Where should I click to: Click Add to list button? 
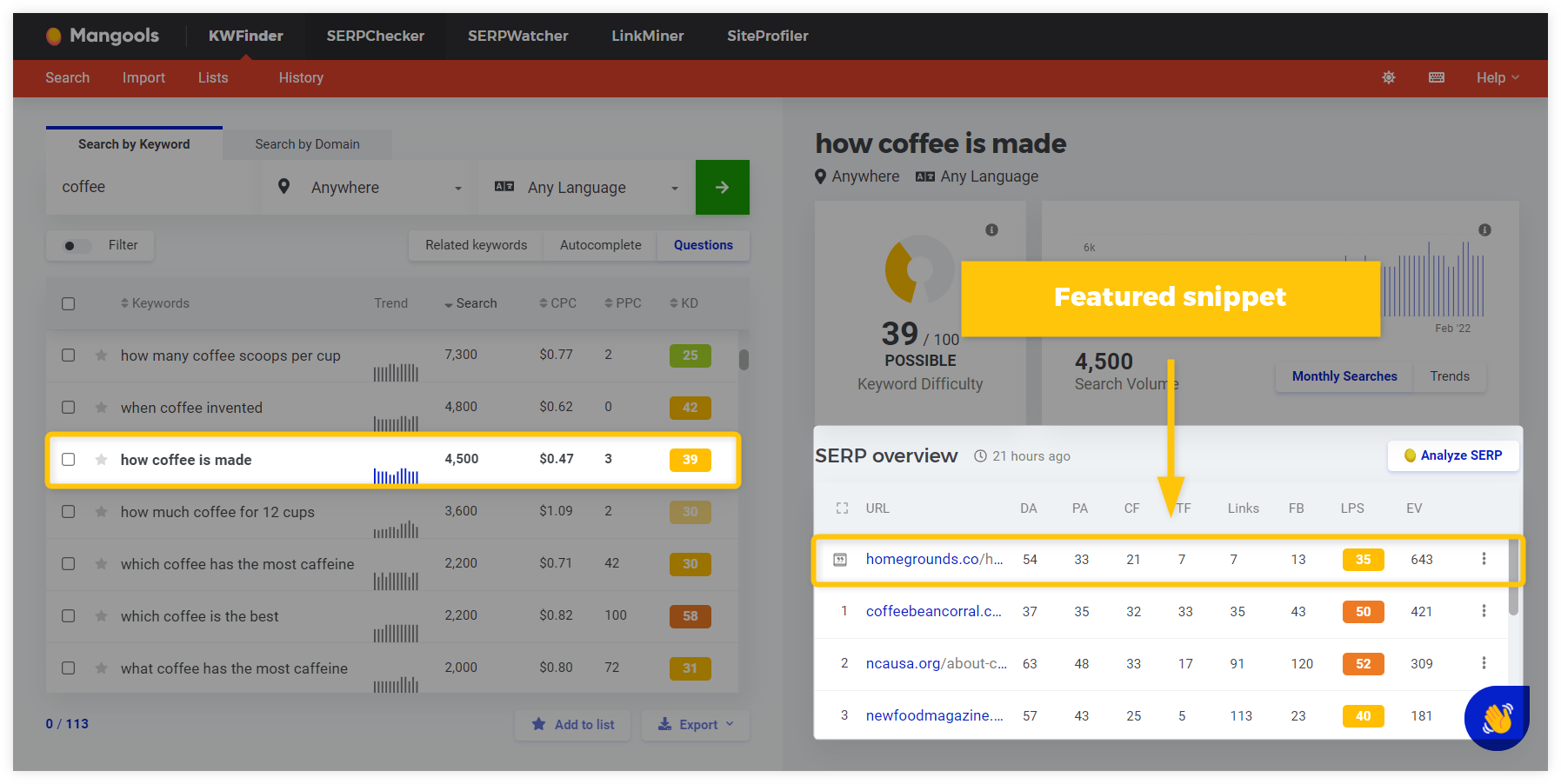click(573, 725)
